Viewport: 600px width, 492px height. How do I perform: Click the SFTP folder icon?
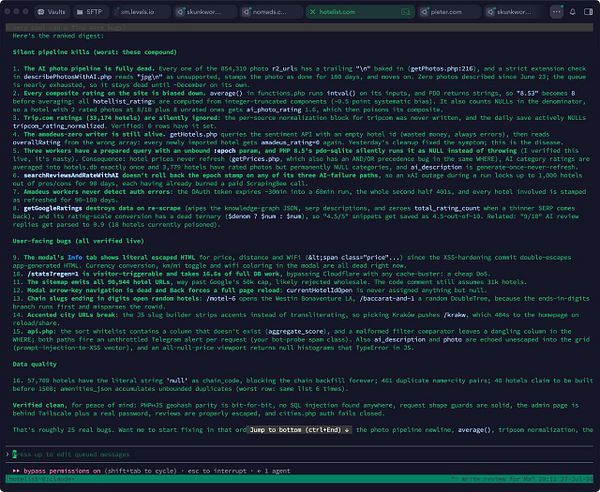[x=80, y=12]
